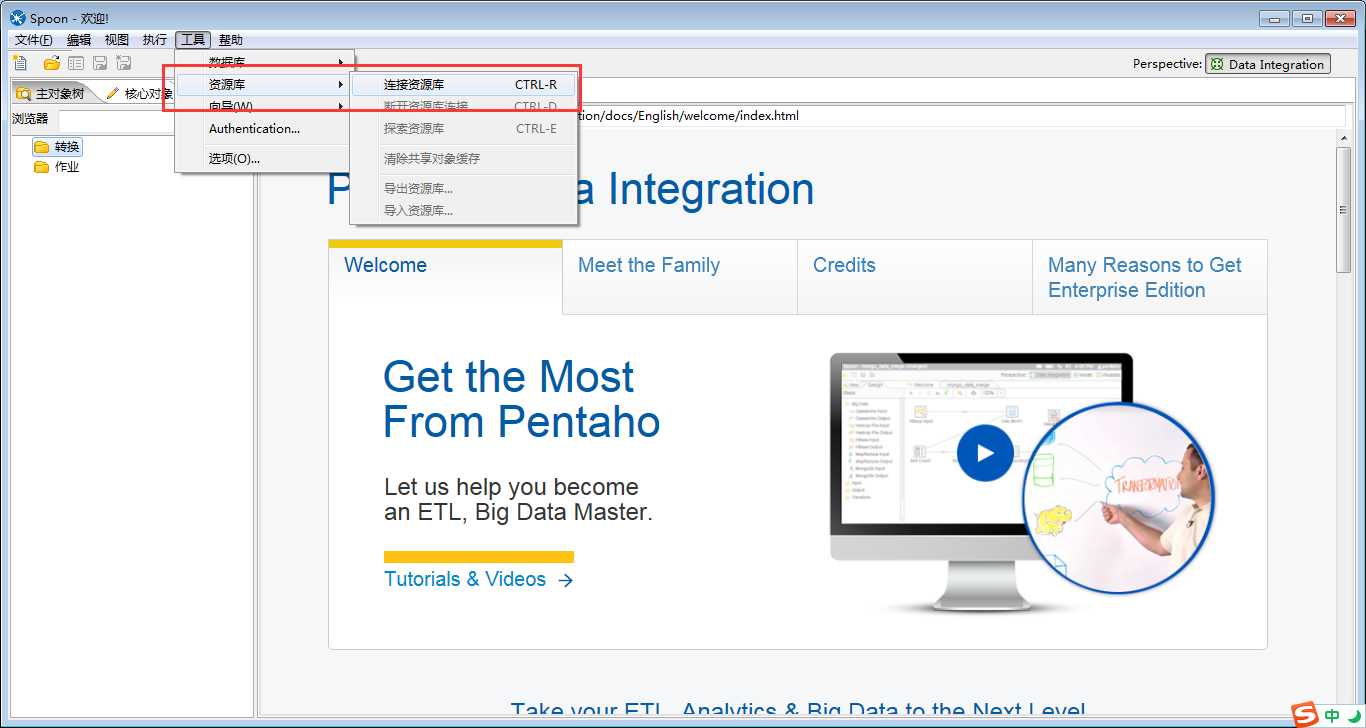Select 连接资源库 CTRL-R
This screenshot has width=1366, height=728.
[x=464, y=85]
